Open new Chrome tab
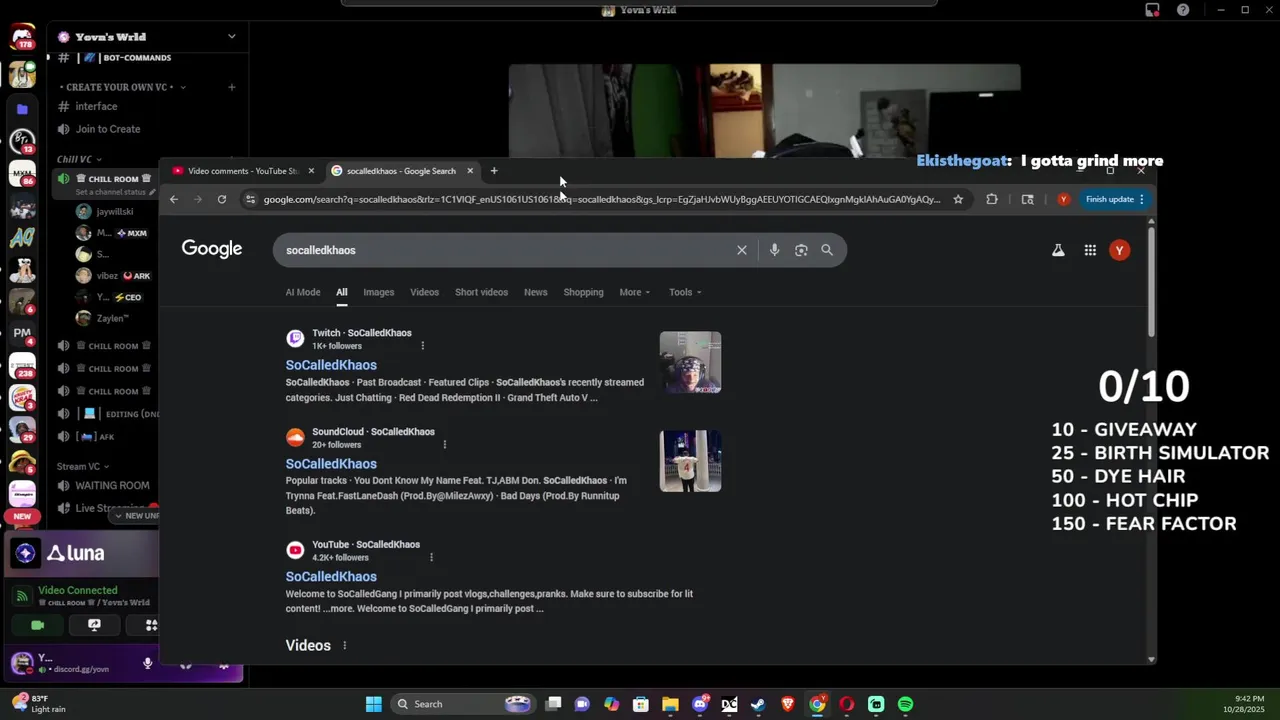The height and width of the screenshot is (720, 1280). tap(494, 171)
